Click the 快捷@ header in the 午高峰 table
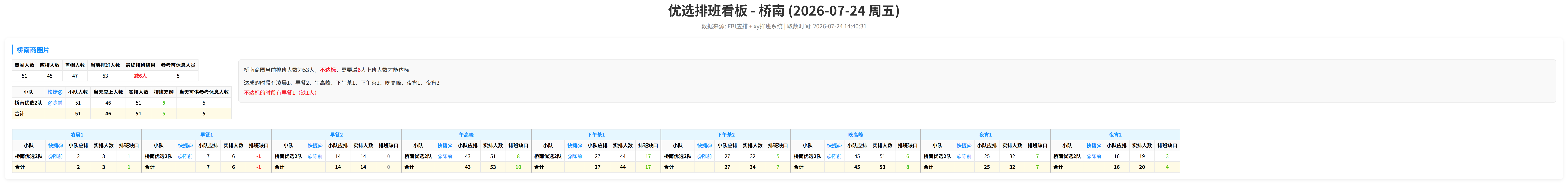 click(445, 145)
